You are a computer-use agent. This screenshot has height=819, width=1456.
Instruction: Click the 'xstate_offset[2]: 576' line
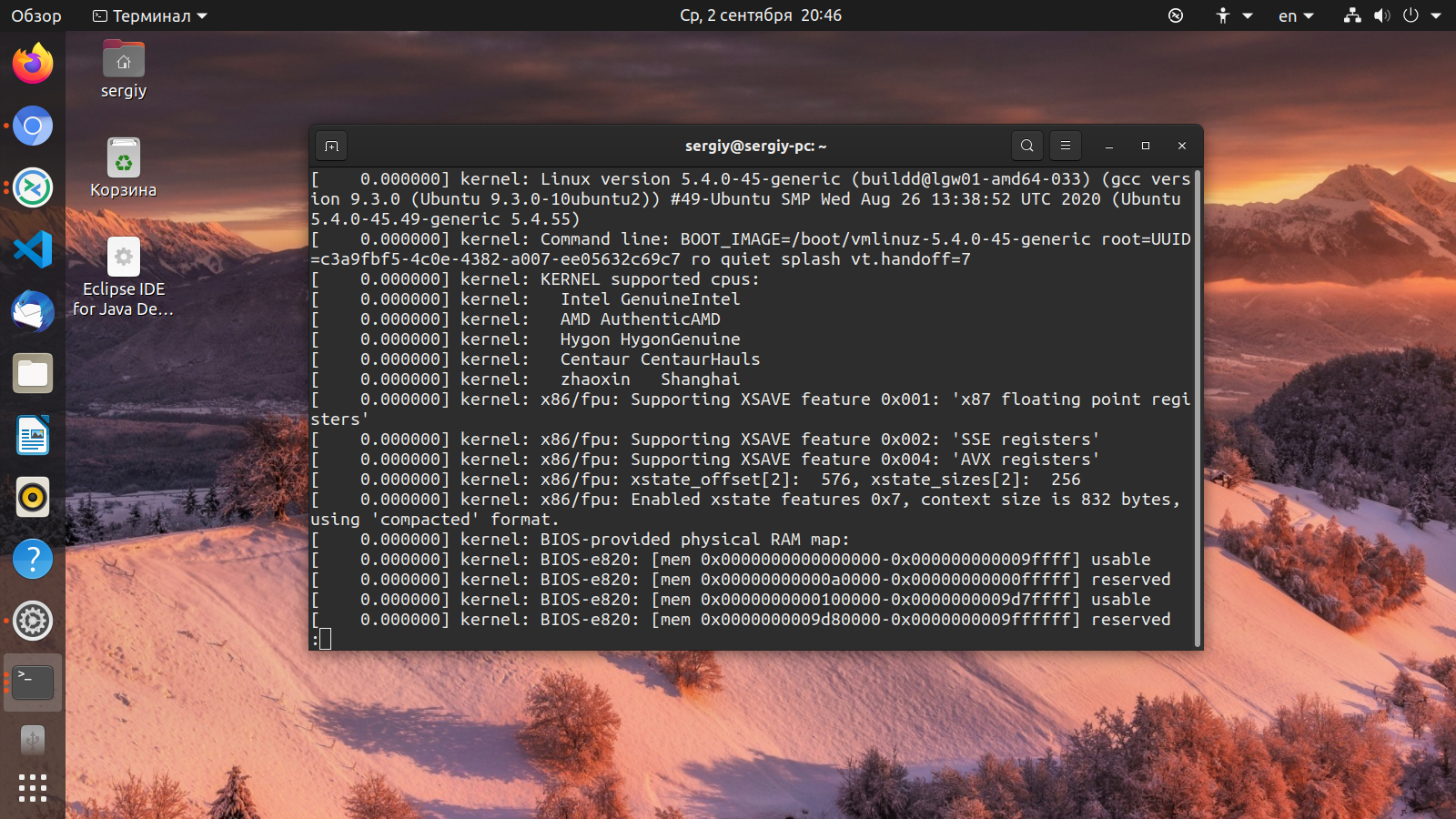(696, 480)
